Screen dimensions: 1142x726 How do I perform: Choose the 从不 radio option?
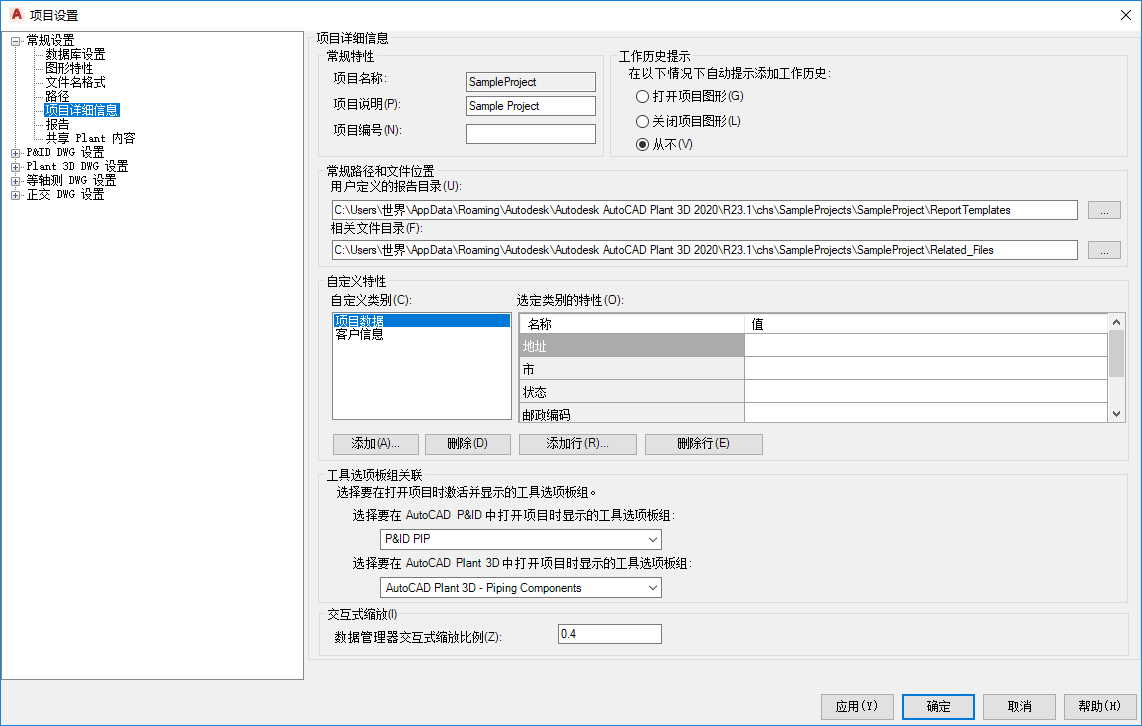(x=664, y=144)
